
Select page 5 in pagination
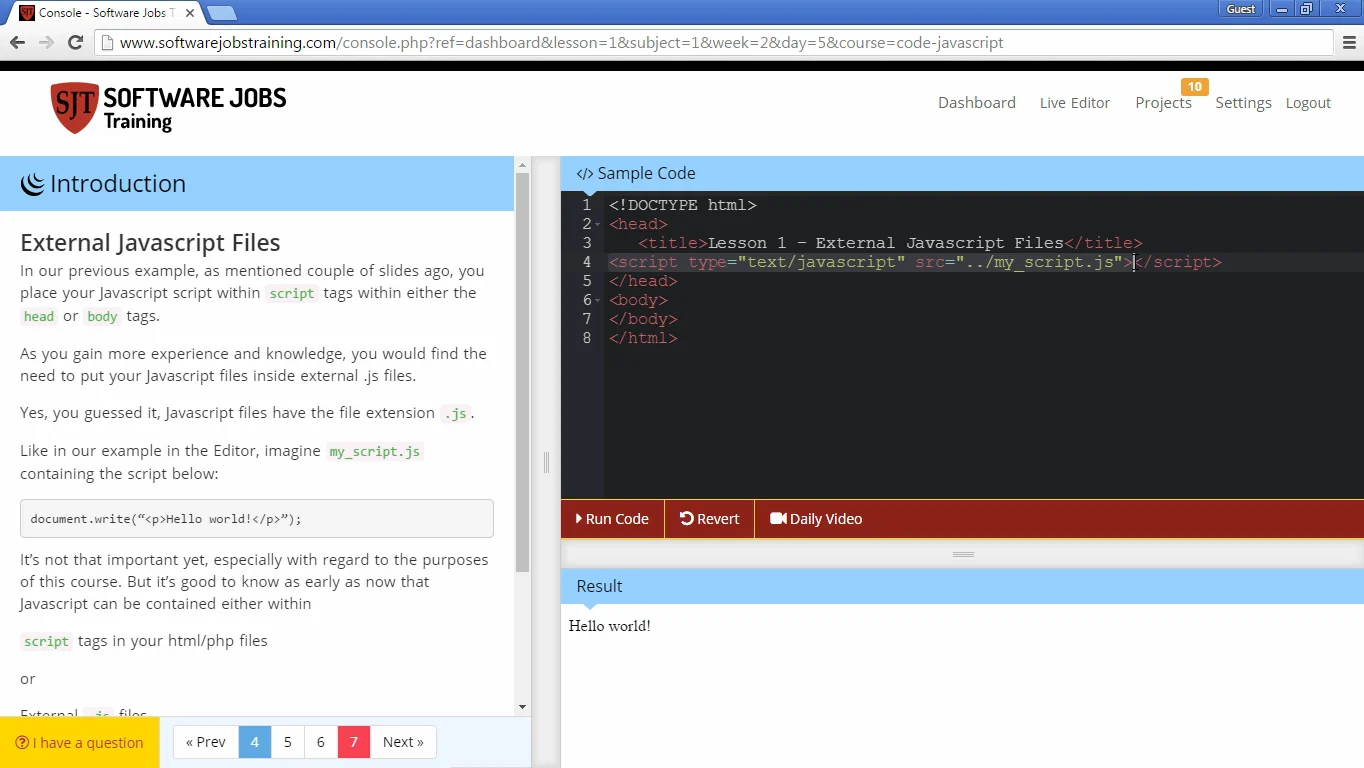pyautogui.click(x=288, y=742)
